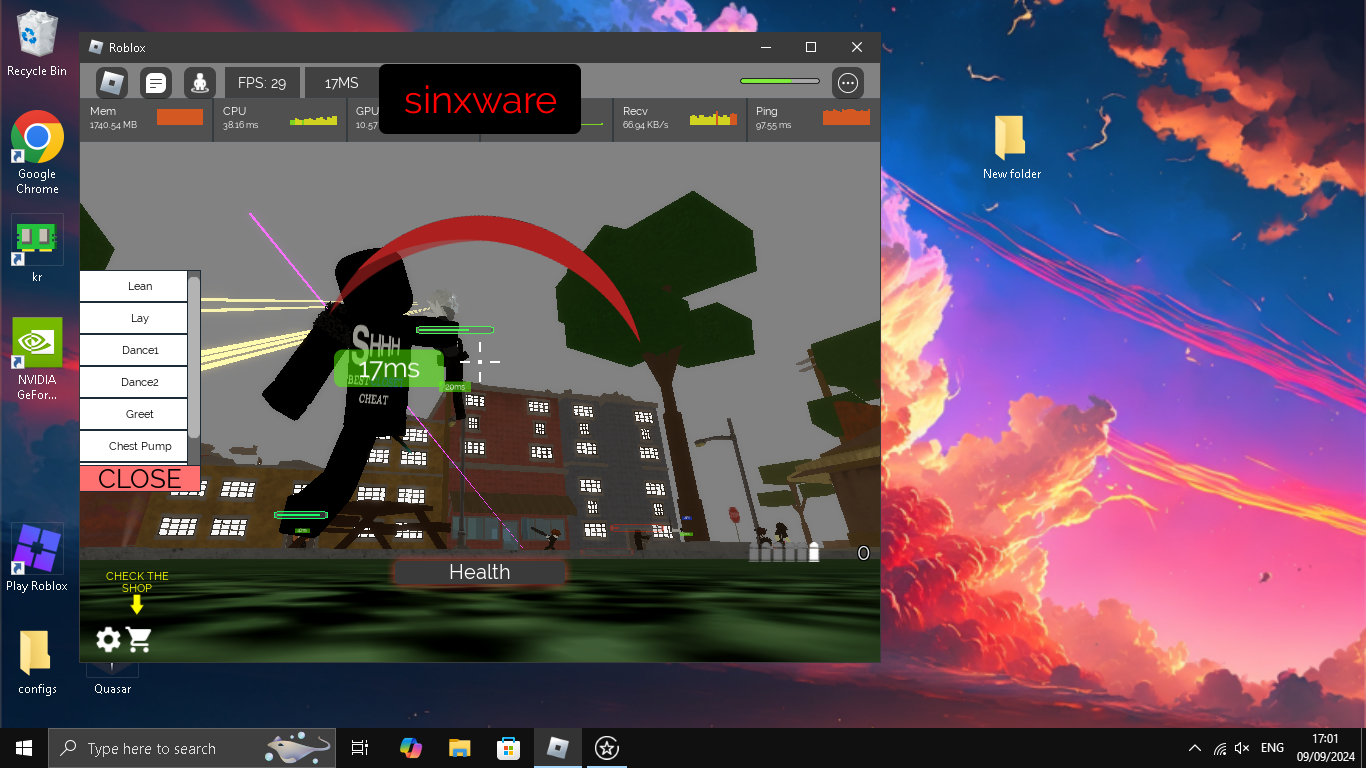Open the Recycle Bin desktop icon
The height and width of the screenshot is (768, 1366).
[x=37, y=44]
